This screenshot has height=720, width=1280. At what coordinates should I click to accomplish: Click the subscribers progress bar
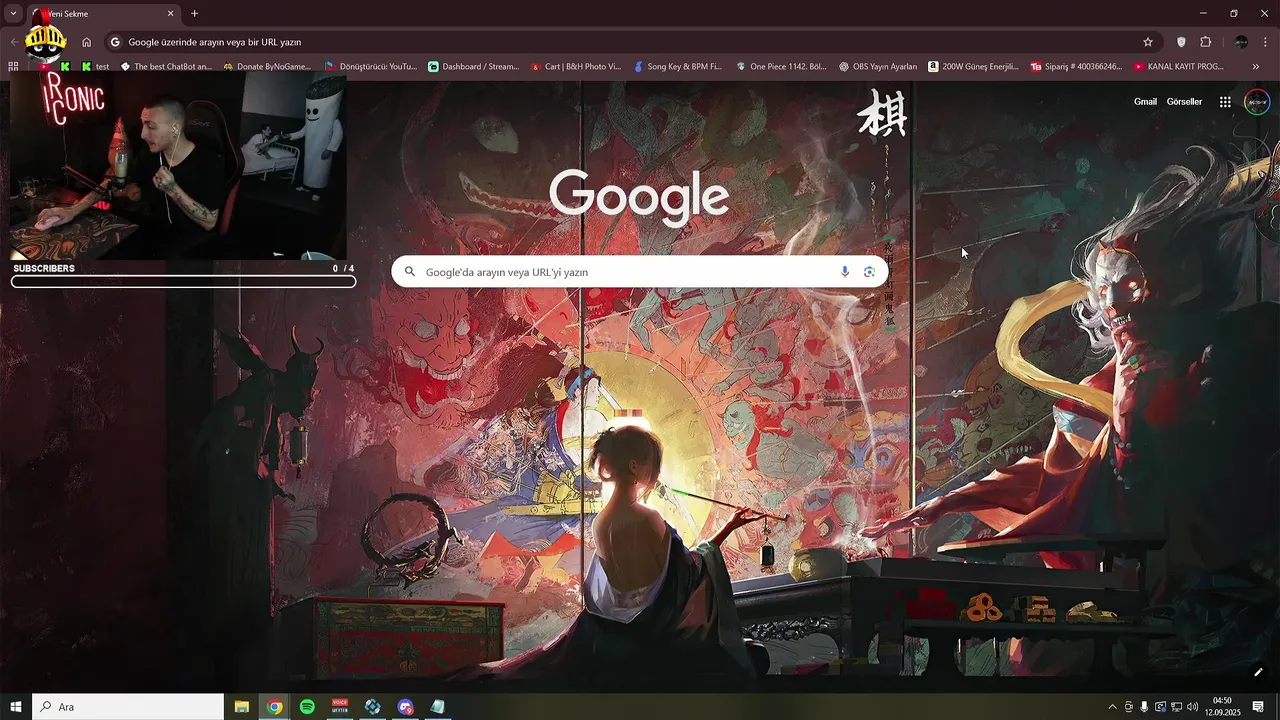pyautogui.click(x=183, y=282)
